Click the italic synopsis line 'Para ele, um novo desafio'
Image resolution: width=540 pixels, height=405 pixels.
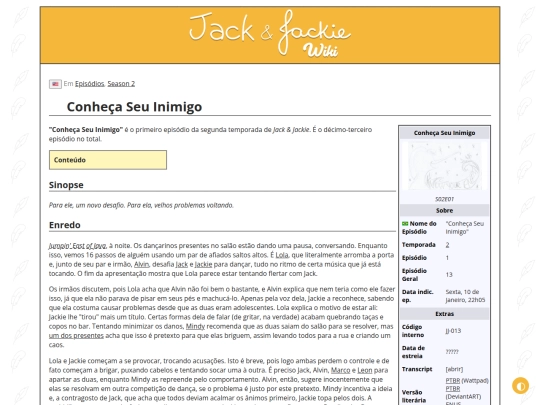[x=141, y=205]
